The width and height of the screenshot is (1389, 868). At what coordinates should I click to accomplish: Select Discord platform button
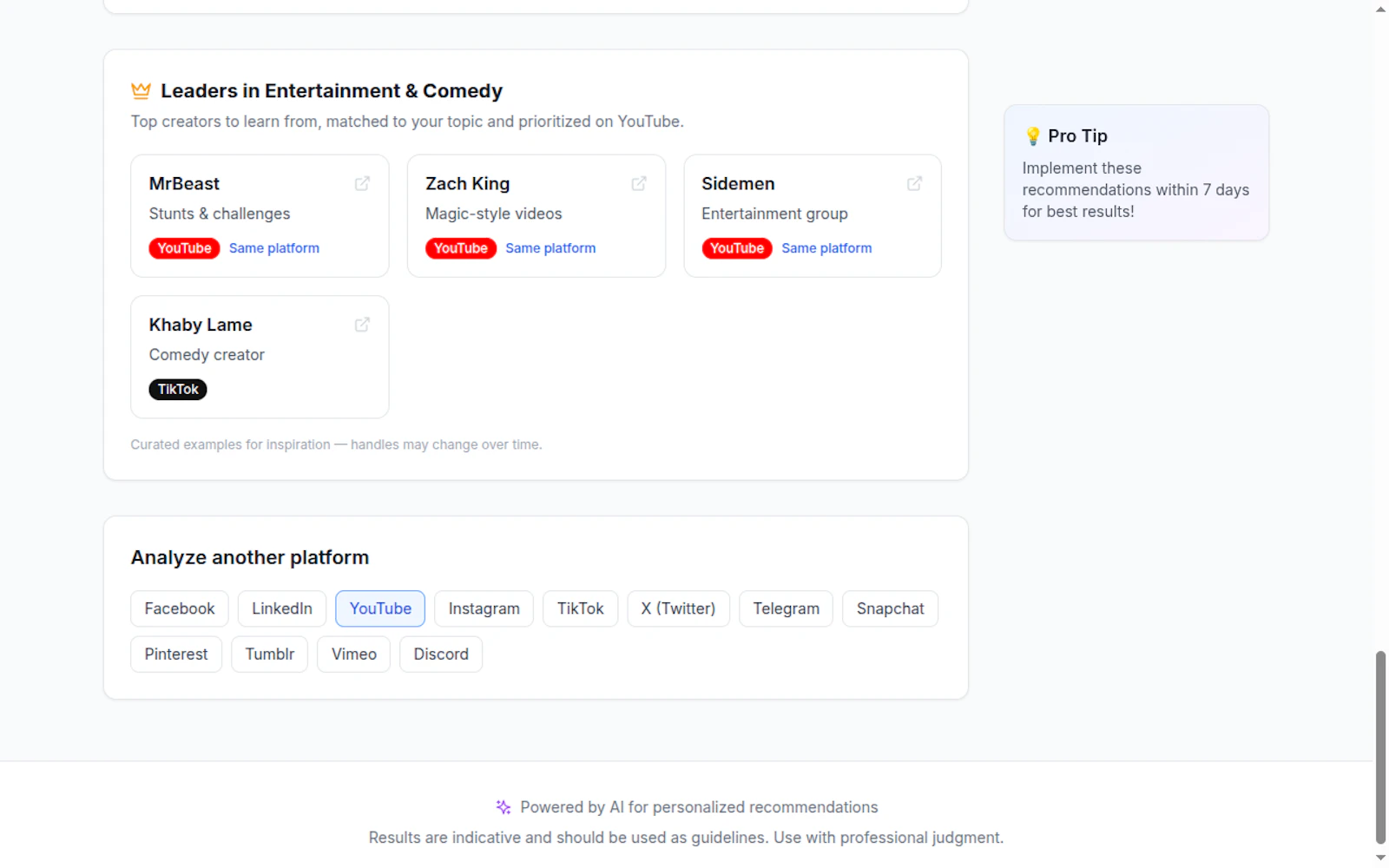point(441,654)
